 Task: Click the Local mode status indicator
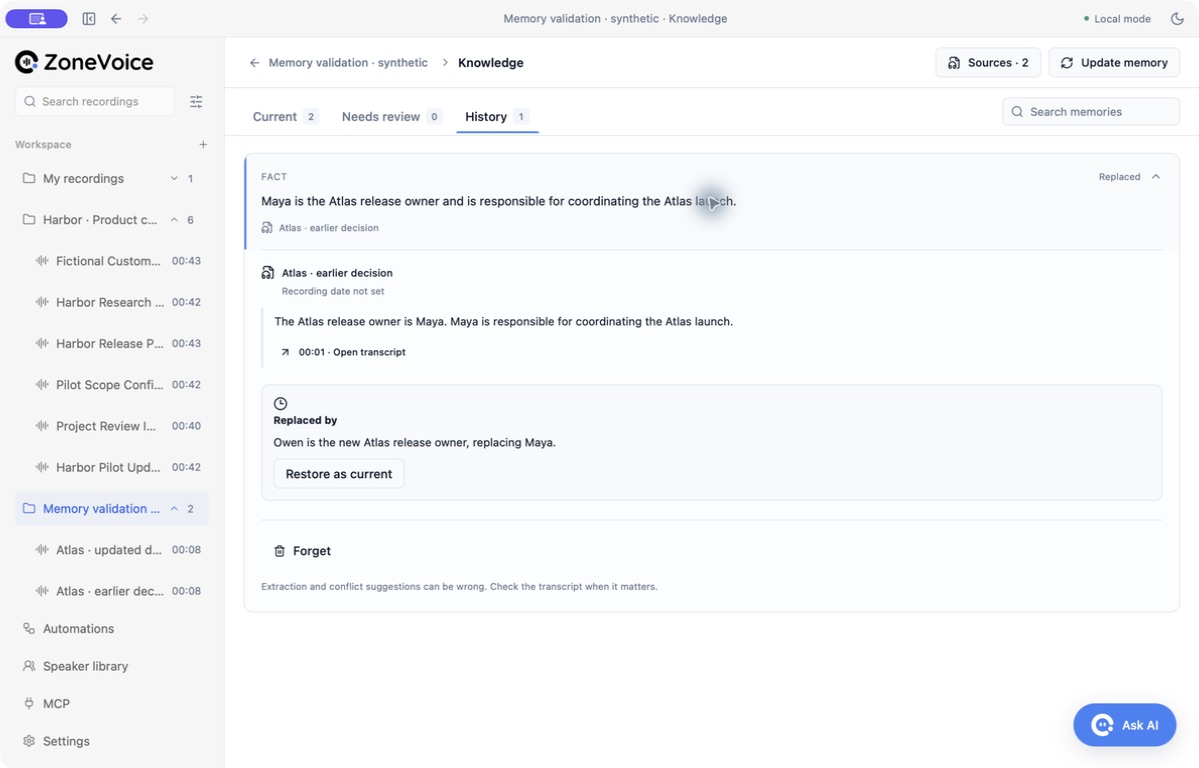coord(1117,18)
